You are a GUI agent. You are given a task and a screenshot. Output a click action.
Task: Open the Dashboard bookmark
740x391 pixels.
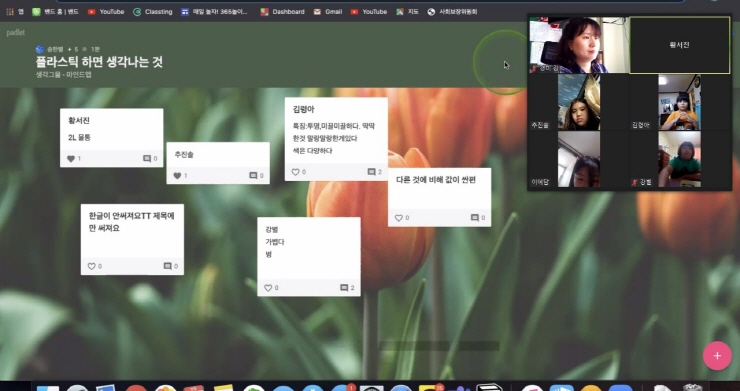point(282,12)
